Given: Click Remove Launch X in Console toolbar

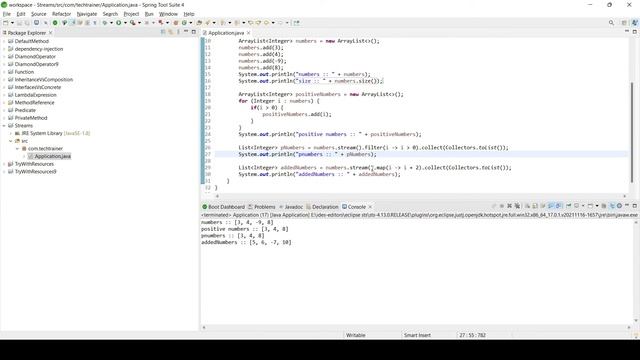Looking at the screenshot, I should pos(509,206).
